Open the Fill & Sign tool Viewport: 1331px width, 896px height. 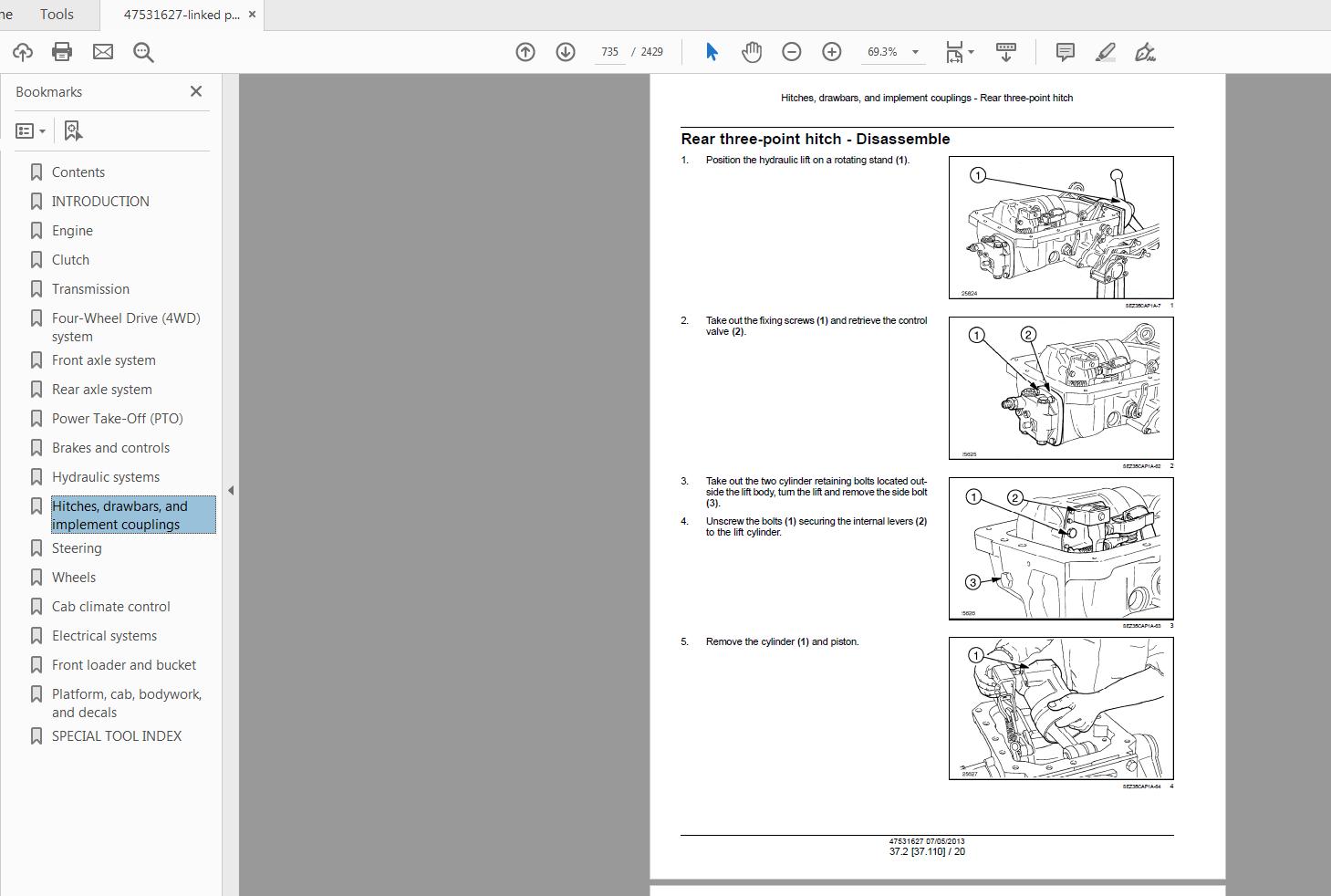point(1146,52)
